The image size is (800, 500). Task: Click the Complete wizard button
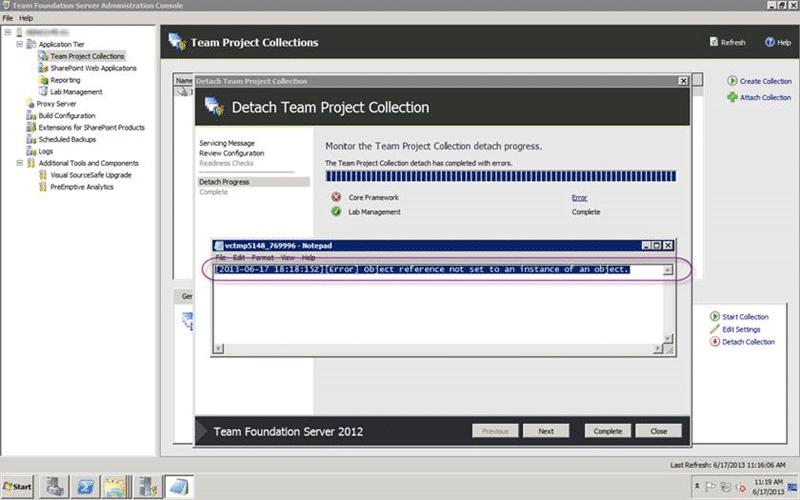[x=608, y=431]
